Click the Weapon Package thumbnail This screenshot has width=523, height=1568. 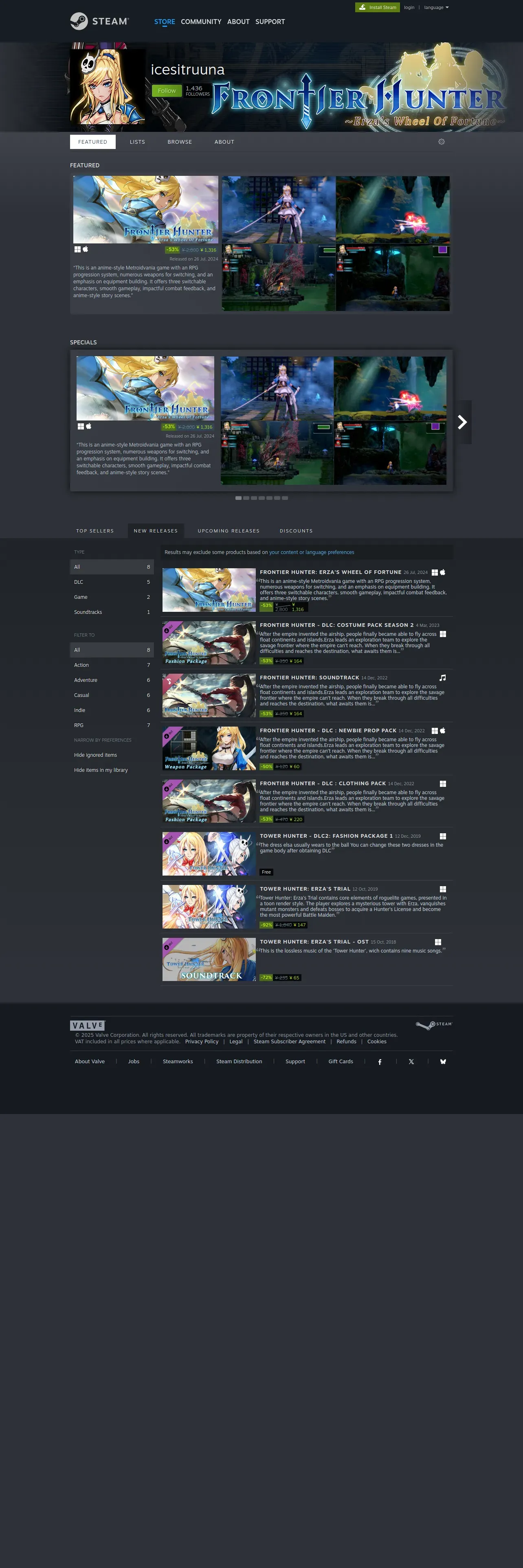209,748
